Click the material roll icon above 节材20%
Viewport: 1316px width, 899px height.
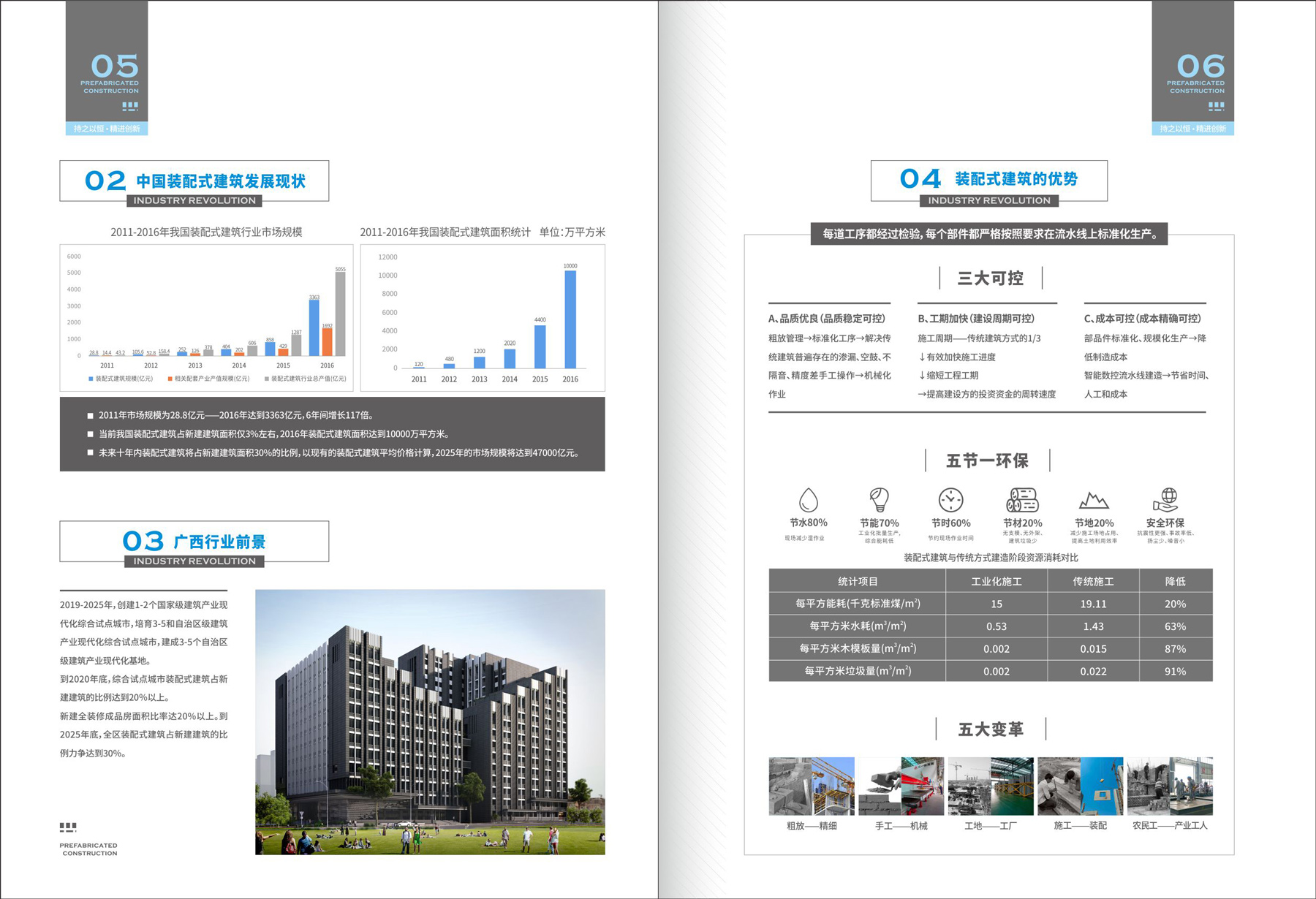pyautogui.click(x=1022, y=500)
